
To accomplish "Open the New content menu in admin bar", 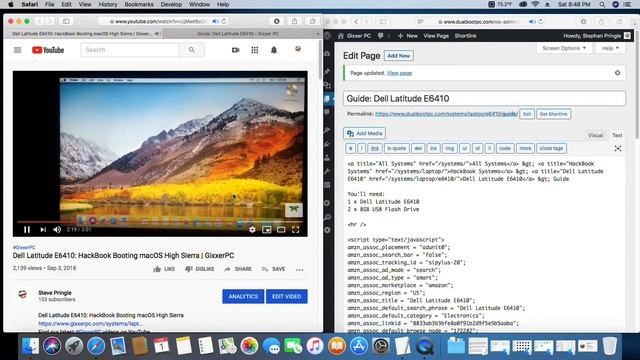I will tap(407, 36).
